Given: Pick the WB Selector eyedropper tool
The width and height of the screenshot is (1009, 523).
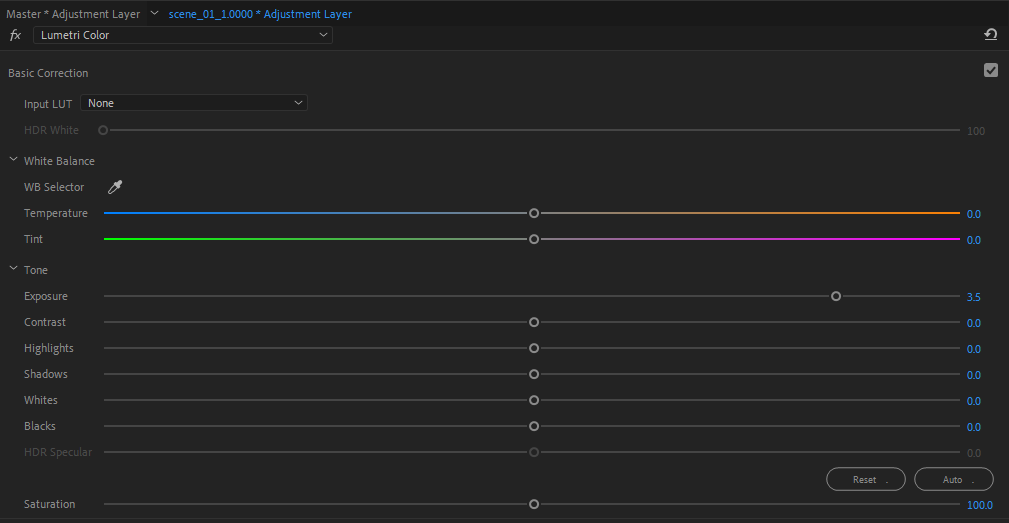Looking at the screenshot, I should click(x=115, y=187).
